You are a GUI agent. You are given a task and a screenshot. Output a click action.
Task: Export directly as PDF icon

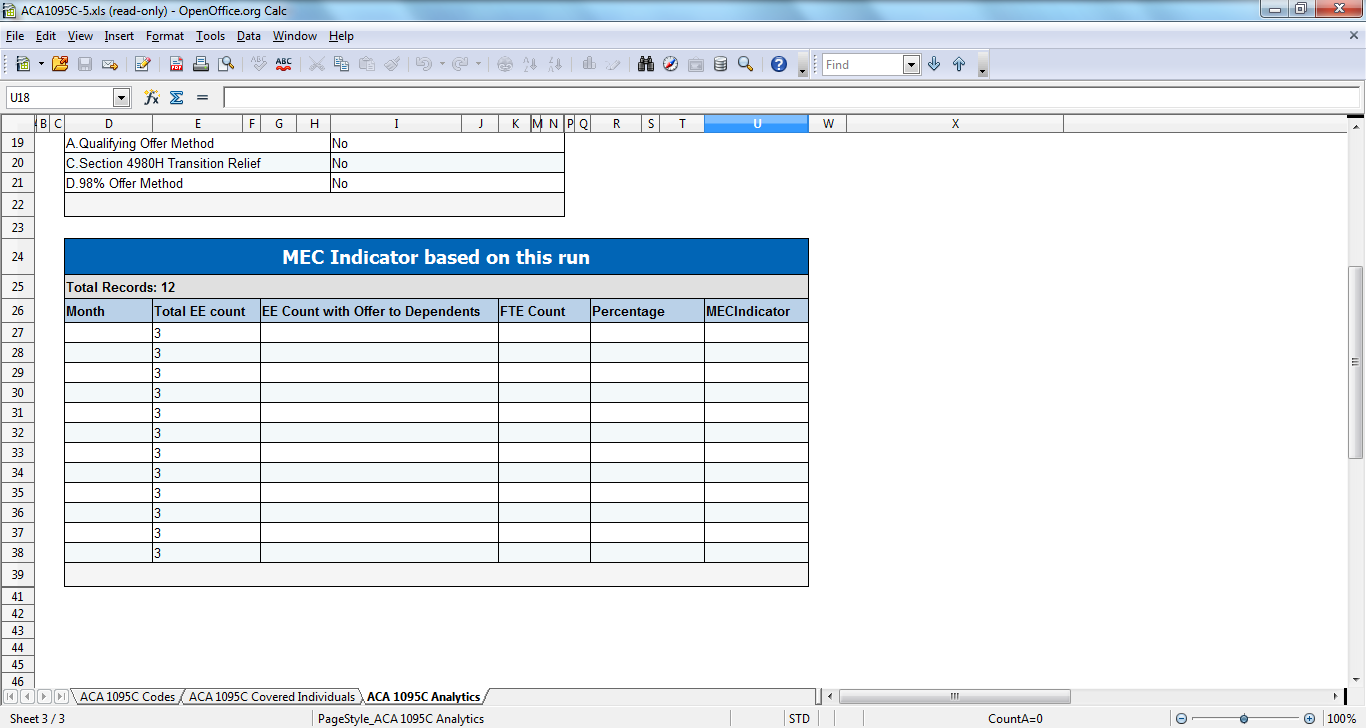(176, 64)
